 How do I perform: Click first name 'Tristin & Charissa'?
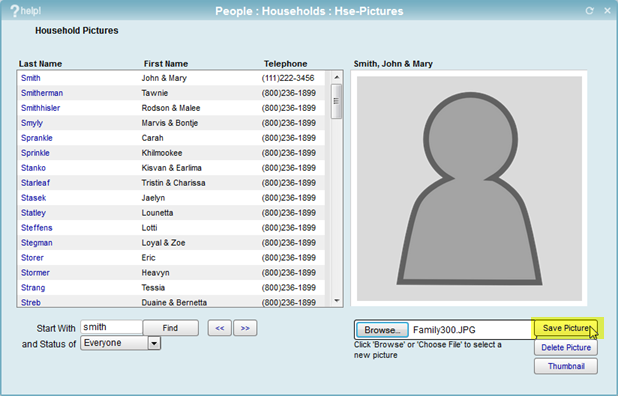[x=173, y=183]
